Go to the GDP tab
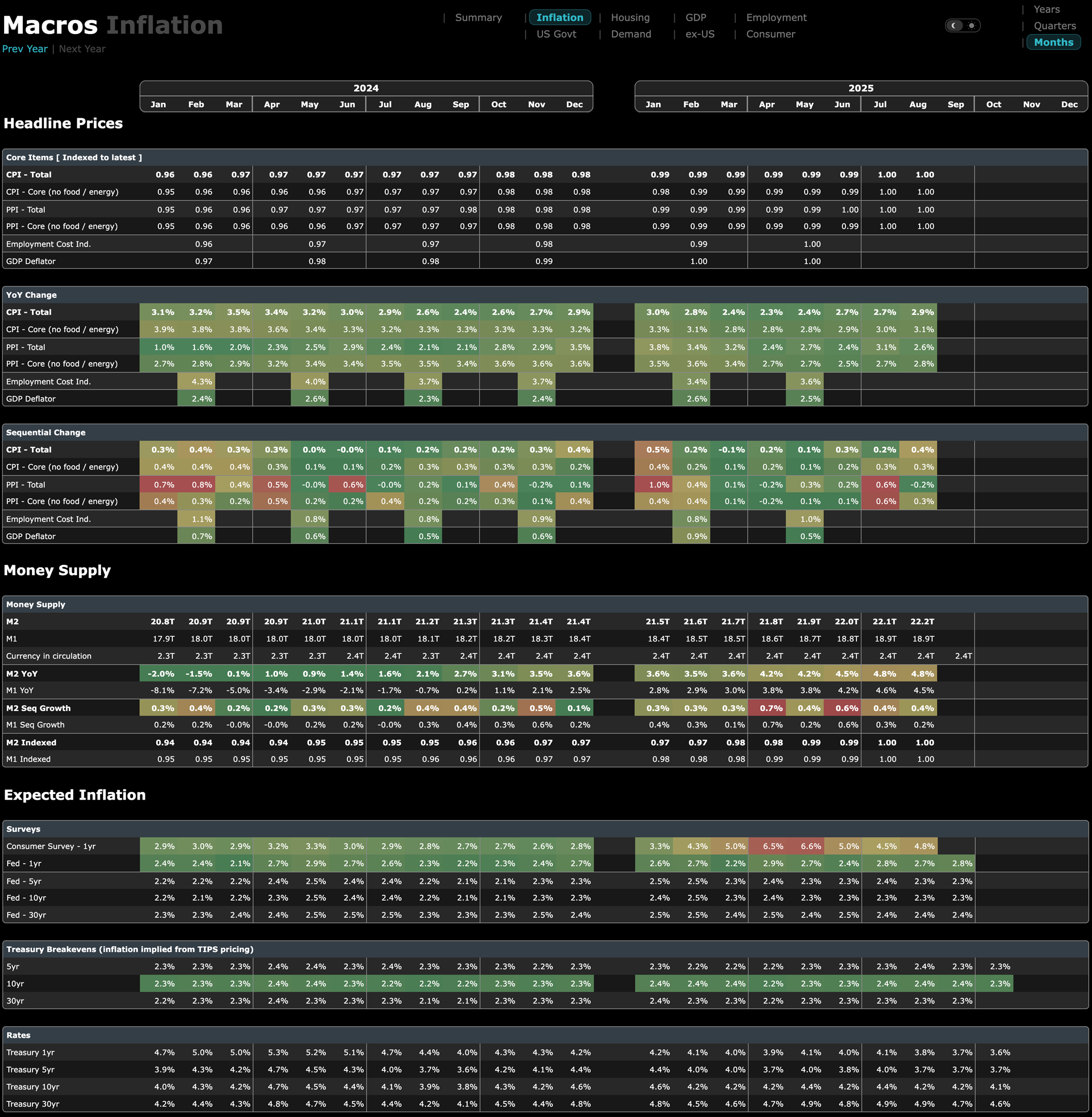The width and height of the screenshot is (1092, 1117). (695, 18)
